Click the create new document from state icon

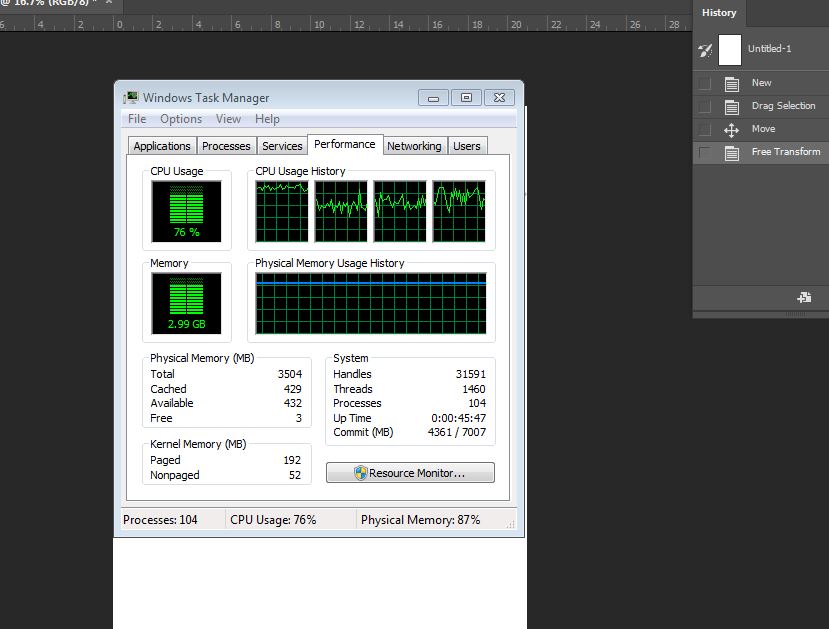[803, 298]
